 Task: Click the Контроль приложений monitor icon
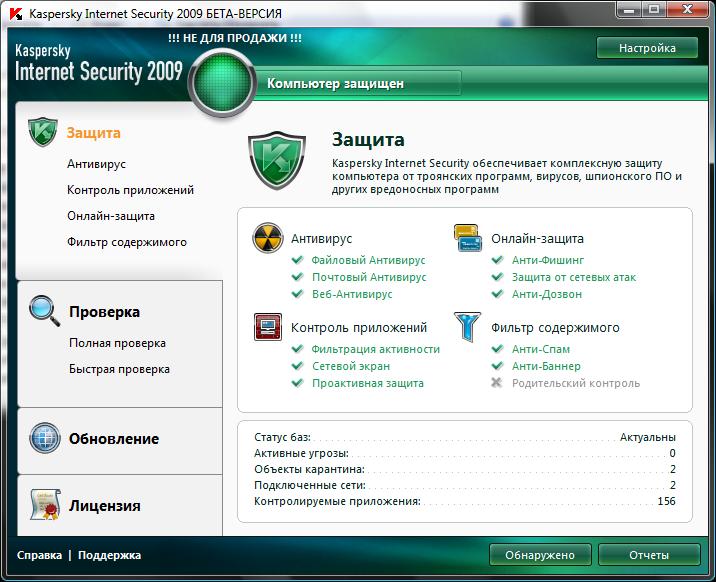click(267, 327)
